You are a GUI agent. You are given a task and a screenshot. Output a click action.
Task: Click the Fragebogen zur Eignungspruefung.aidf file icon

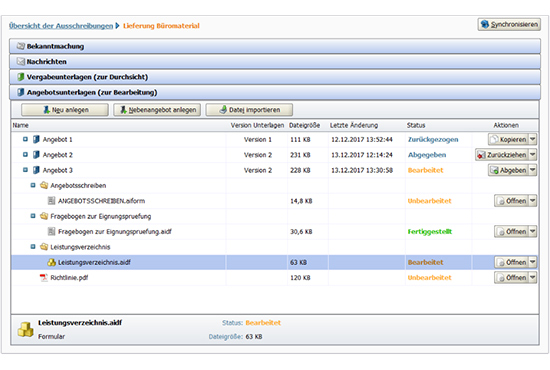(52, 231)
